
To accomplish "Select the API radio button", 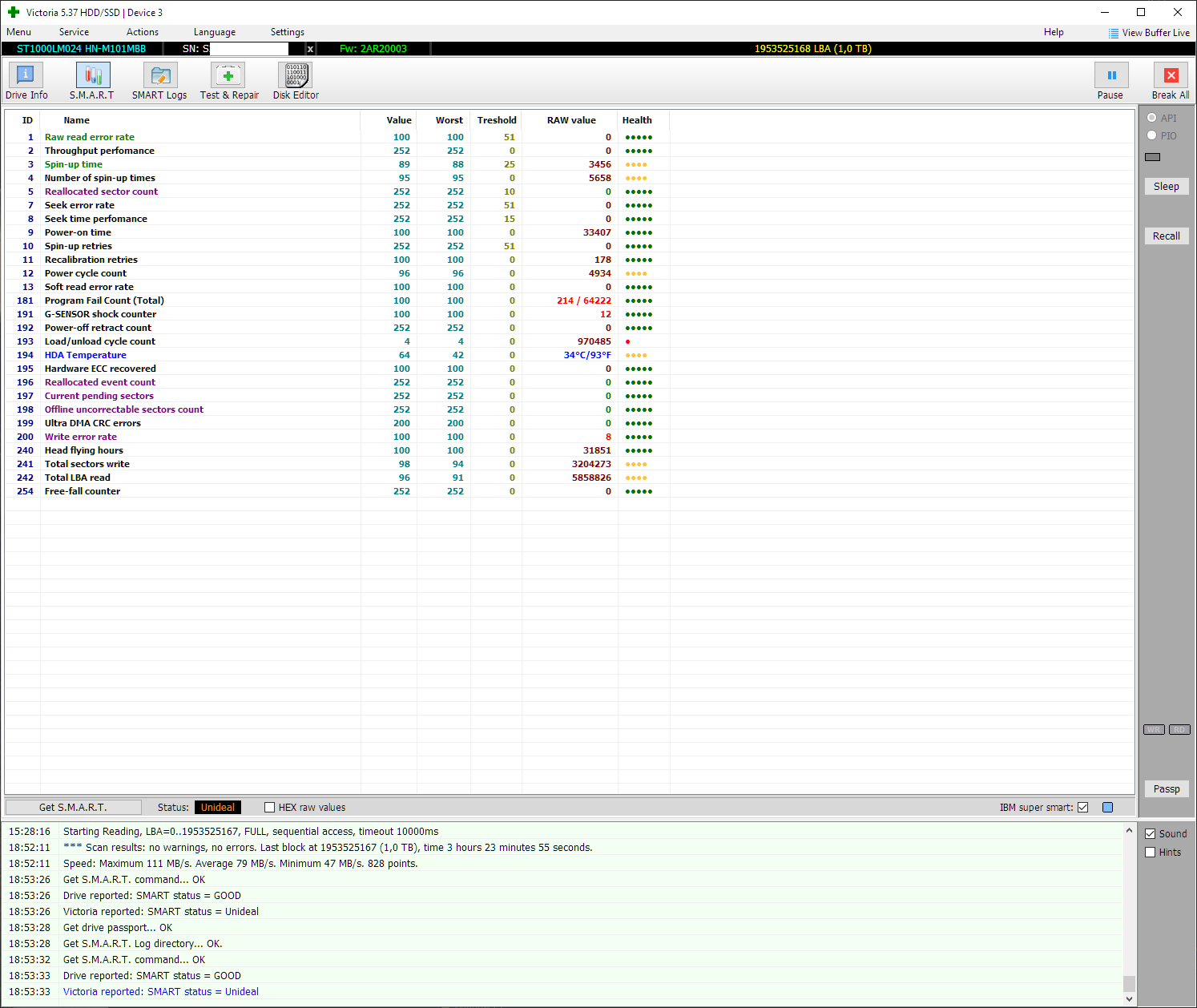I will 1152,118.
